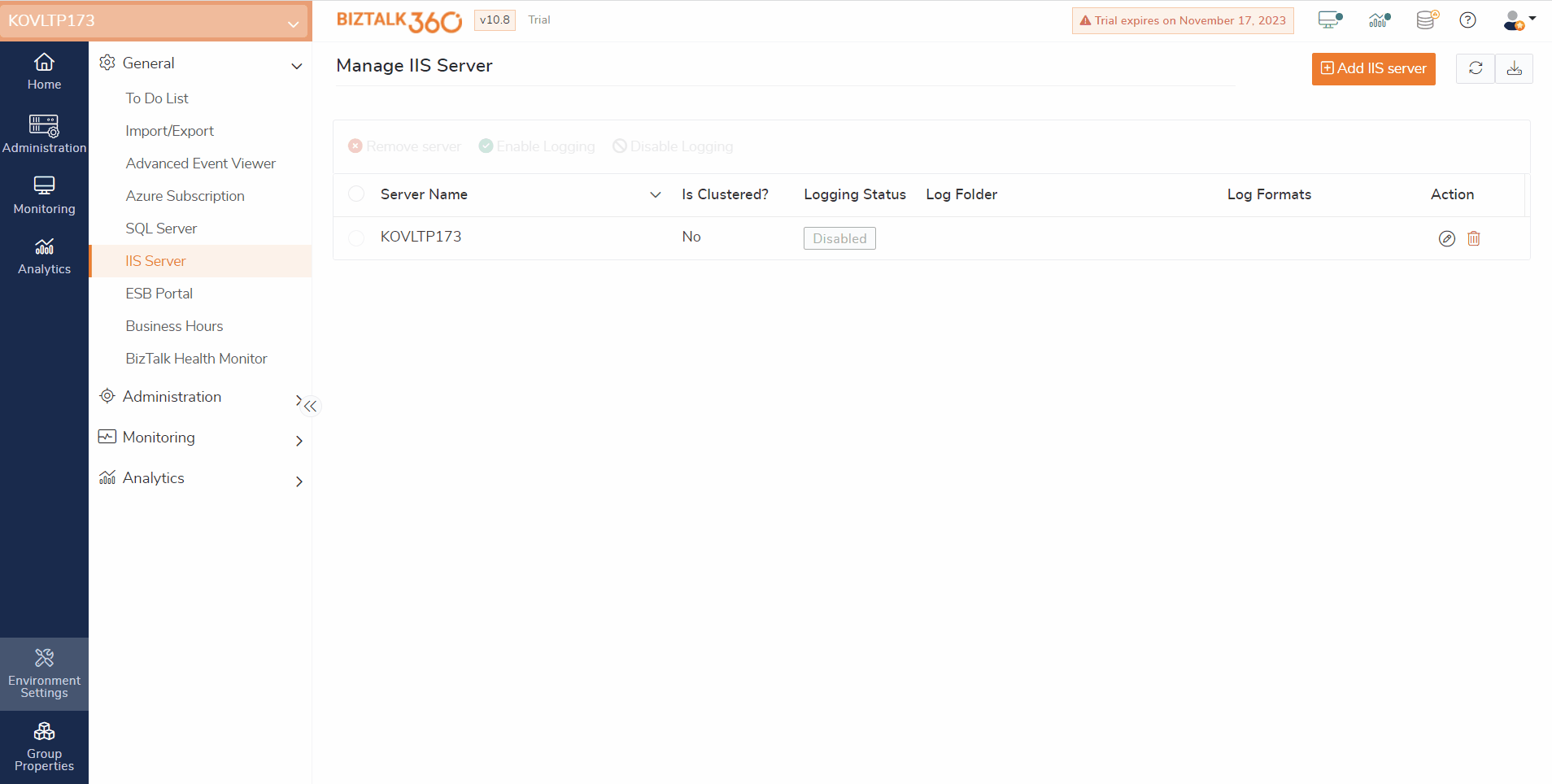Click the No clustered value for KOVLTP173
This screenshot has width=1552, height=784.
(691, 237)
